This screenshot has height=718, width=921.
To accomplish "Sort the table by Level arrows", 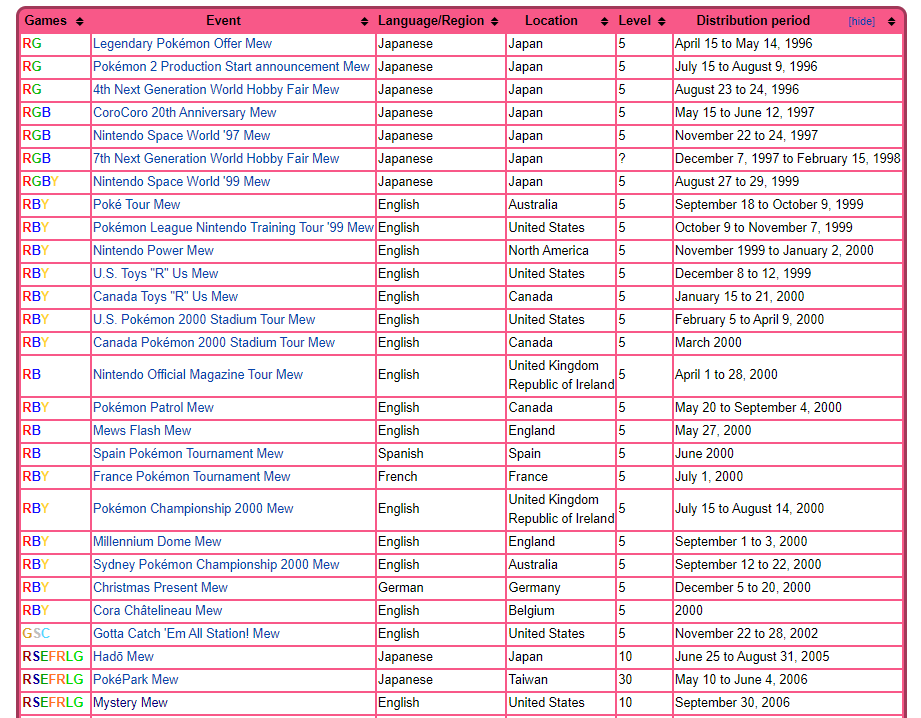I will tap(662, 22).
